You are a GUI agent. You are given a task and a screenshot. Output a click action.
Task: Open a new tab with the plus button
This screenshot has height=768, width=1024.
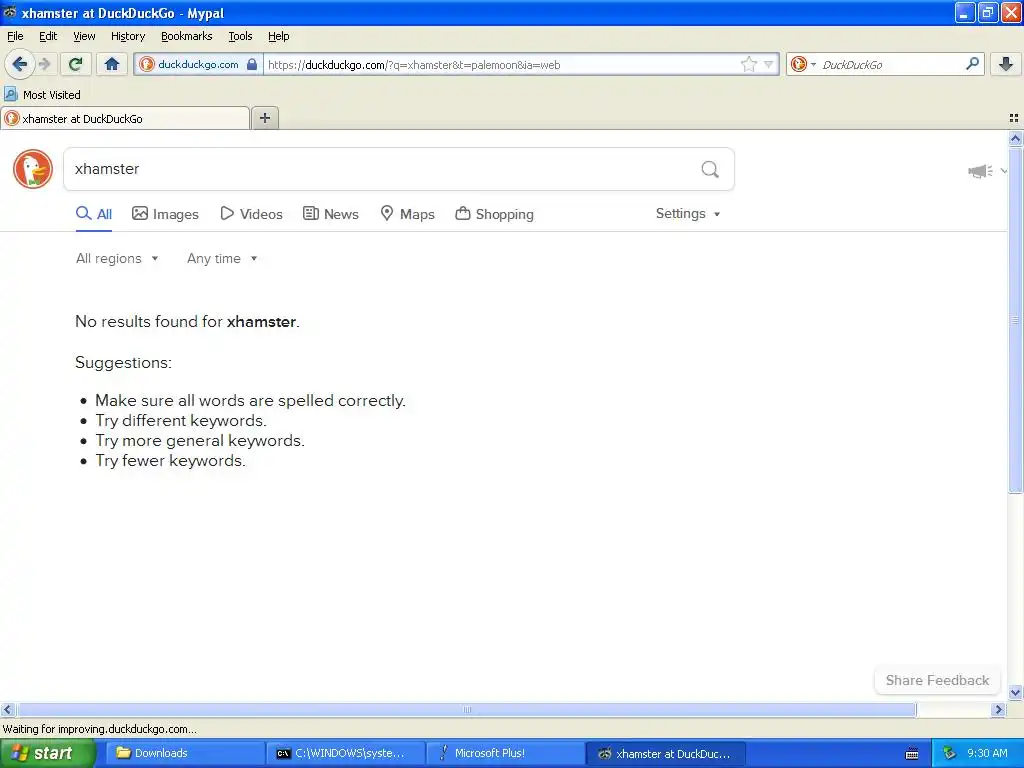pyautogui.click(x=264, y=118)
